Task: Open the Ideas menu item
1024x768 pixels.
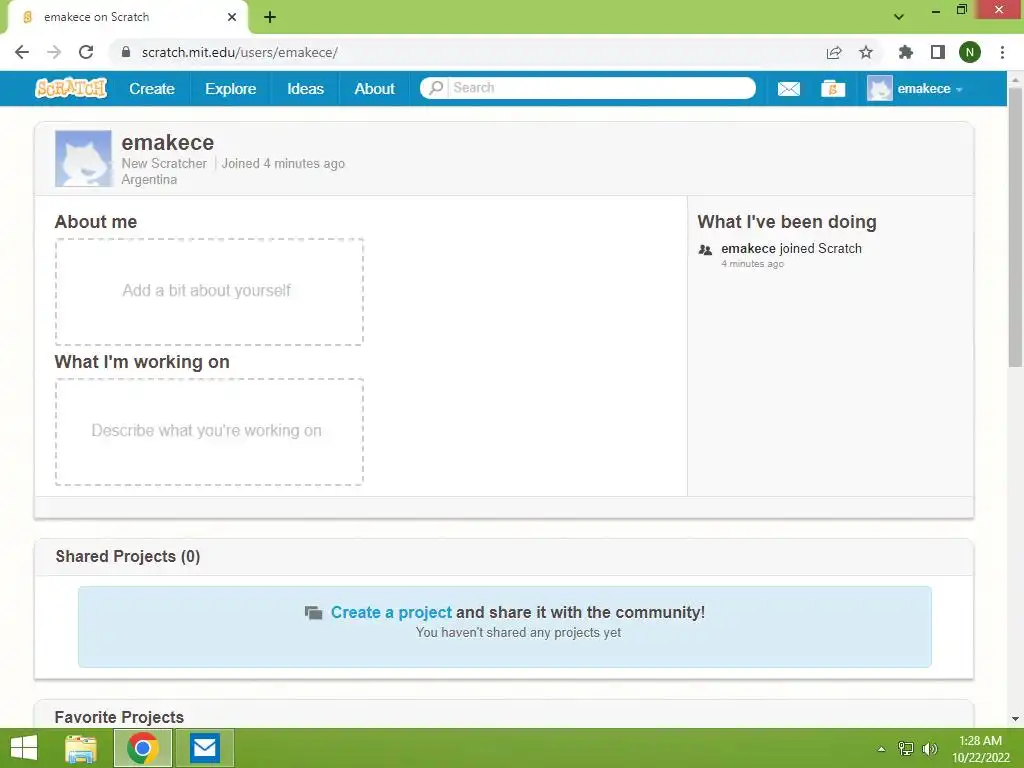Action: click(306, 88)
